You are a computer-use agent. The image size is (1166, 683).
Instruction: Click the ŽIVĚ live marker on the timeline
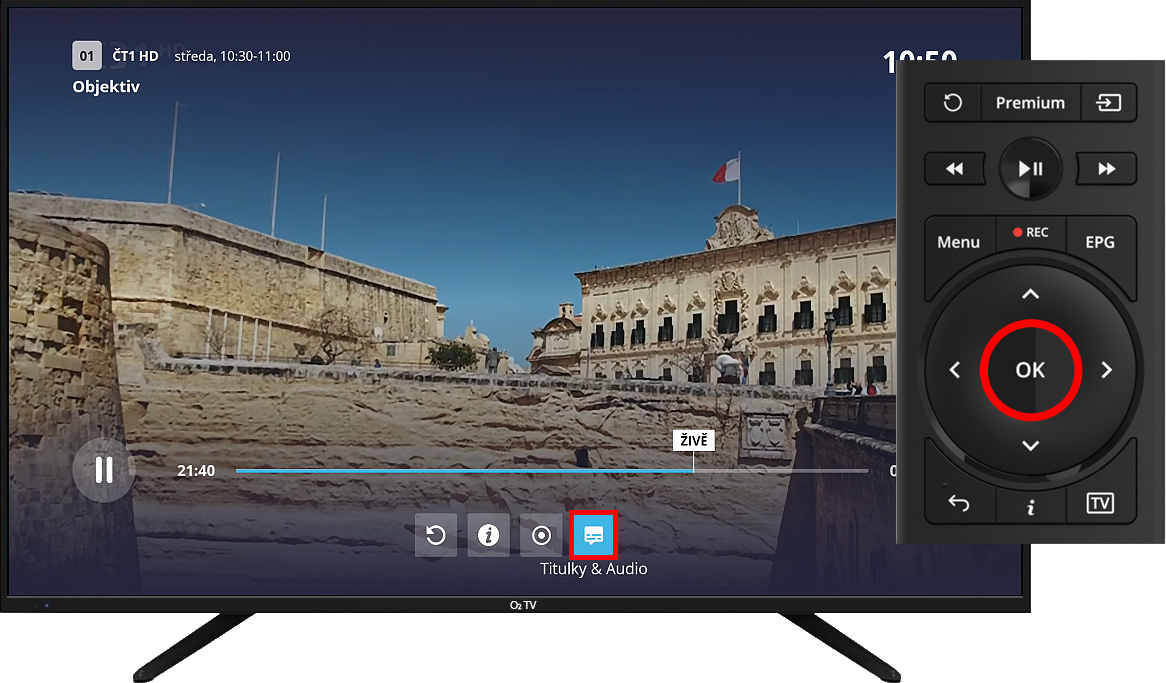point(693,441)
